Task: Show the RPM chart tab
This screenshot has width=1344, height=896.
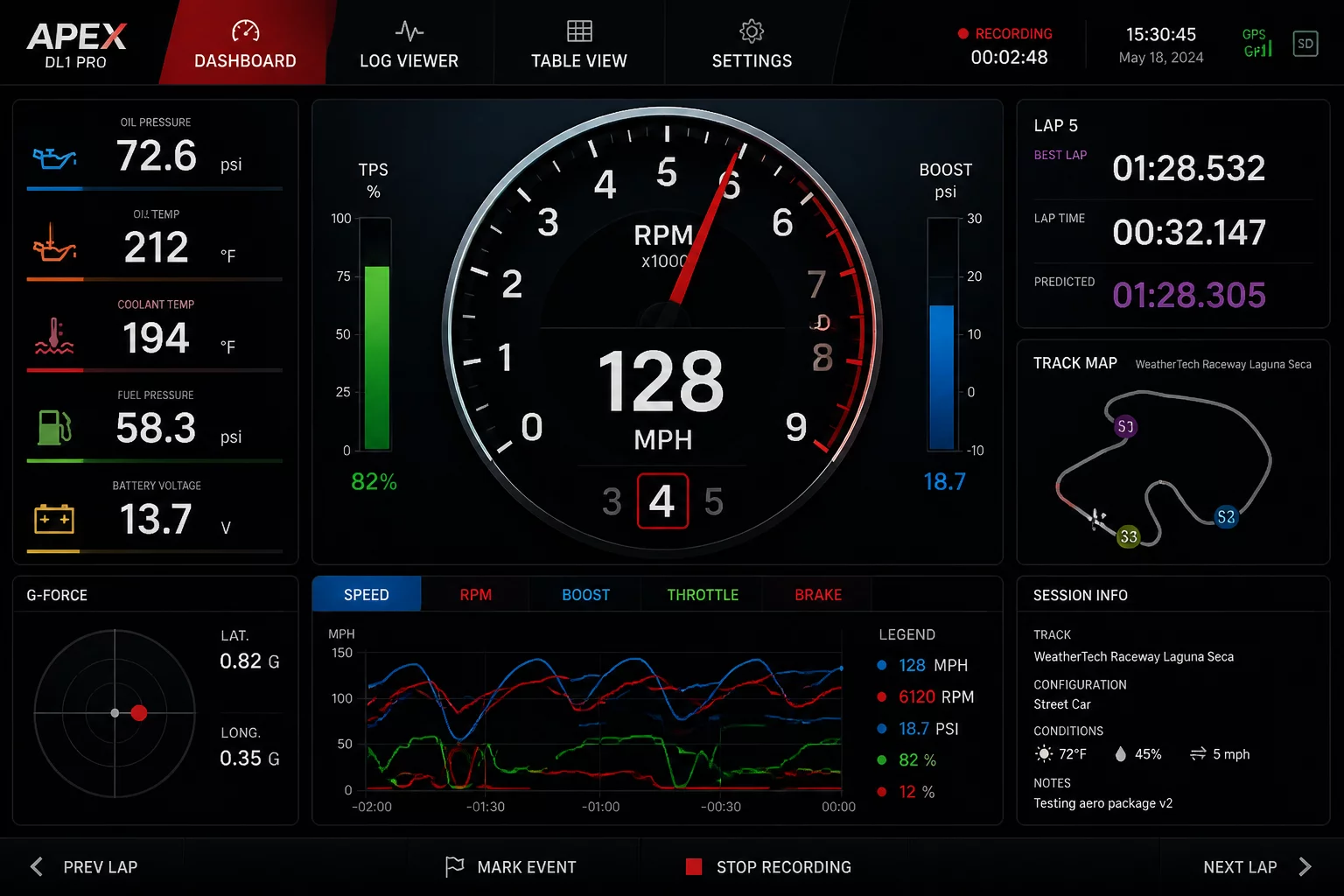Action: (x=475, y=594)
